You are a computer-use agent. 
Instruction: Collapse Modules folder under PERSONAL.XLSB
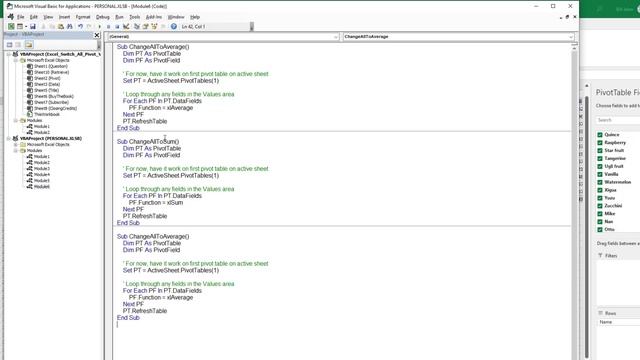click(x=16, y=151)
